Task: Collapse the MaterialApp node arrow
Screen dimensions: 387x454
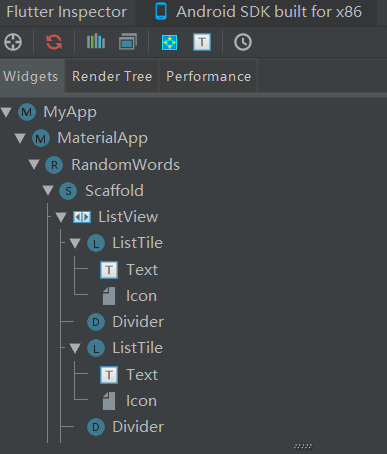Action: click(x=20, y=138)
